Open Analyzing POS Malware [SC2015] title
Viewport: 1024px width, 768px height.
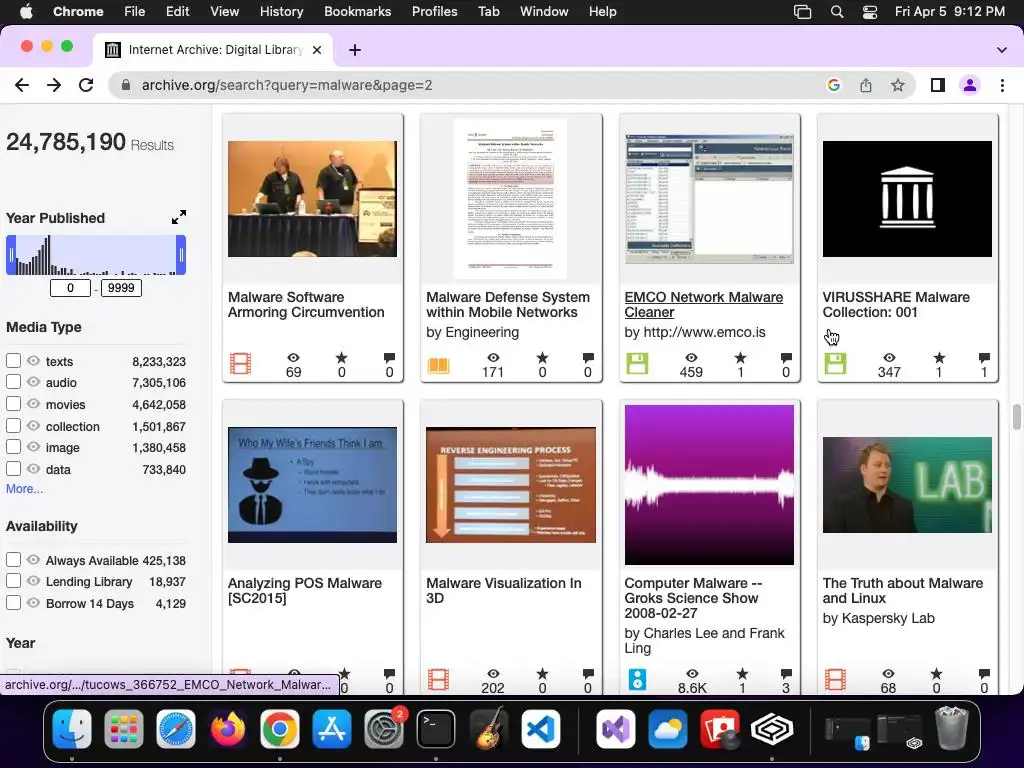coord(304,590)
